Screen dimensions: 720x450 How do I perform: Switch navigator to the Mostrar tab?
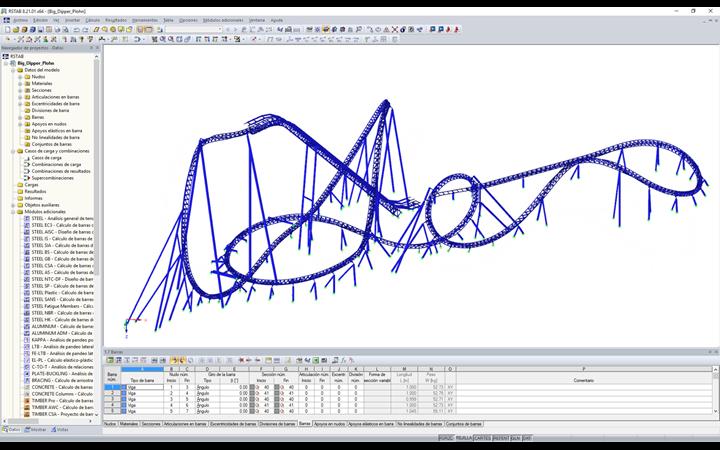point(36,430)
